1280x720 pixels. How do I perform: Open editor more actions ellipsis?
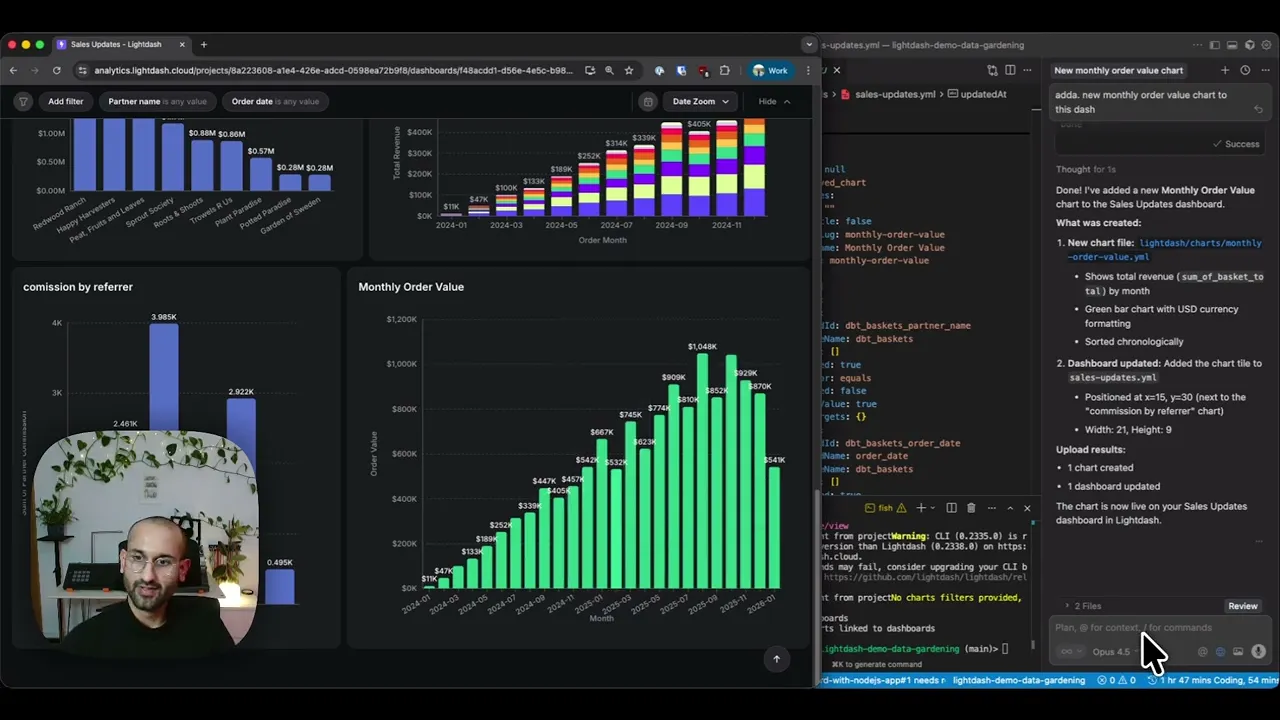pos(1028,70)
